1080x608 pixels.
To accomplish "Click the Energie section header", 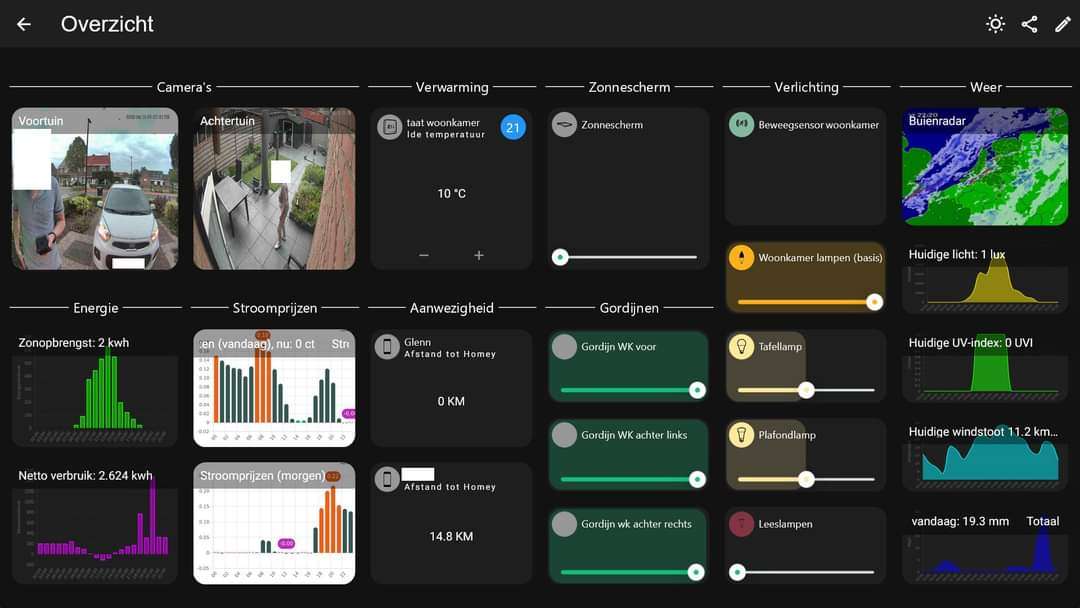I will coord(96,308).
